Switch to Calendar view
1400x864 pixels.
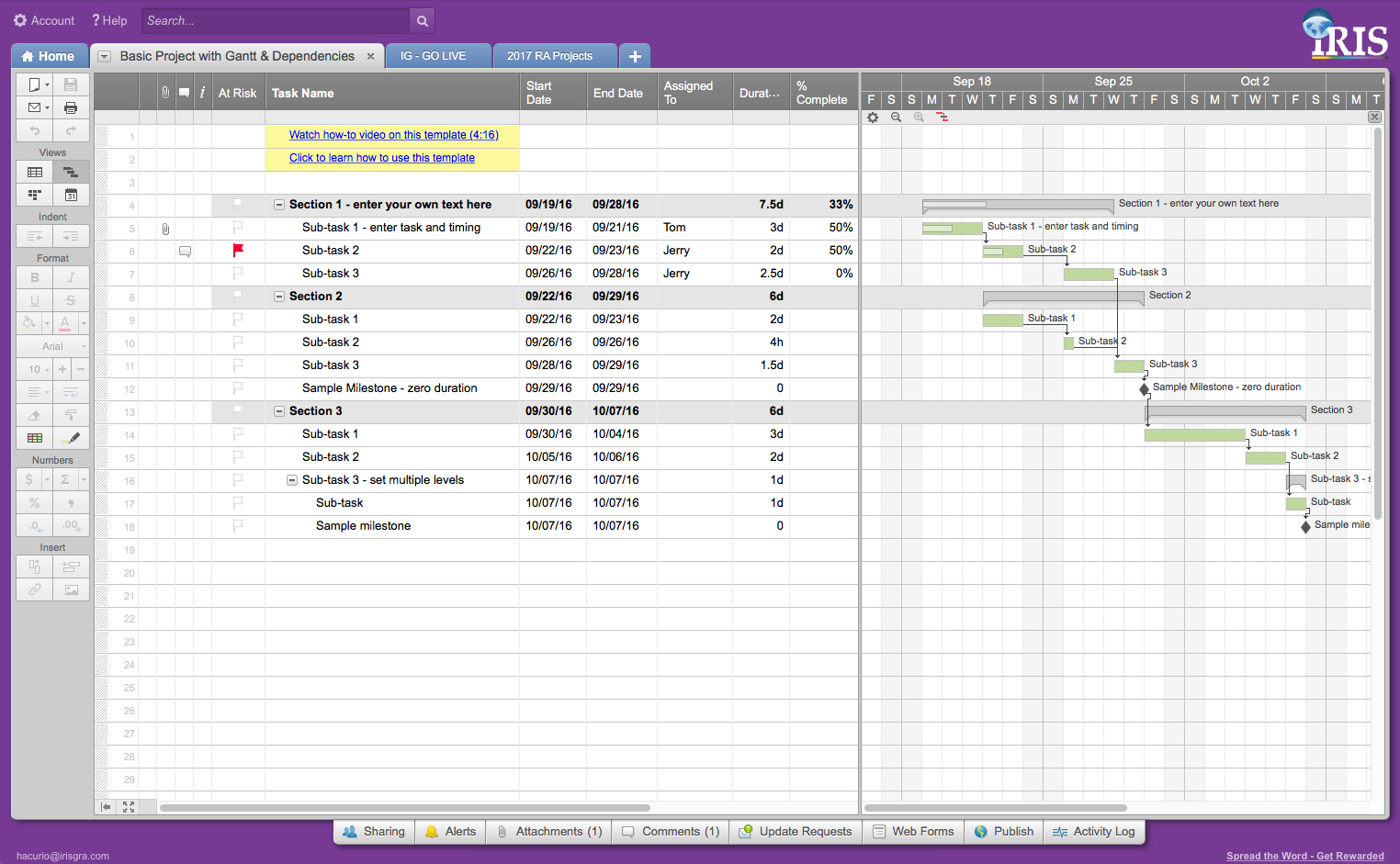click(x=71, y=195)
